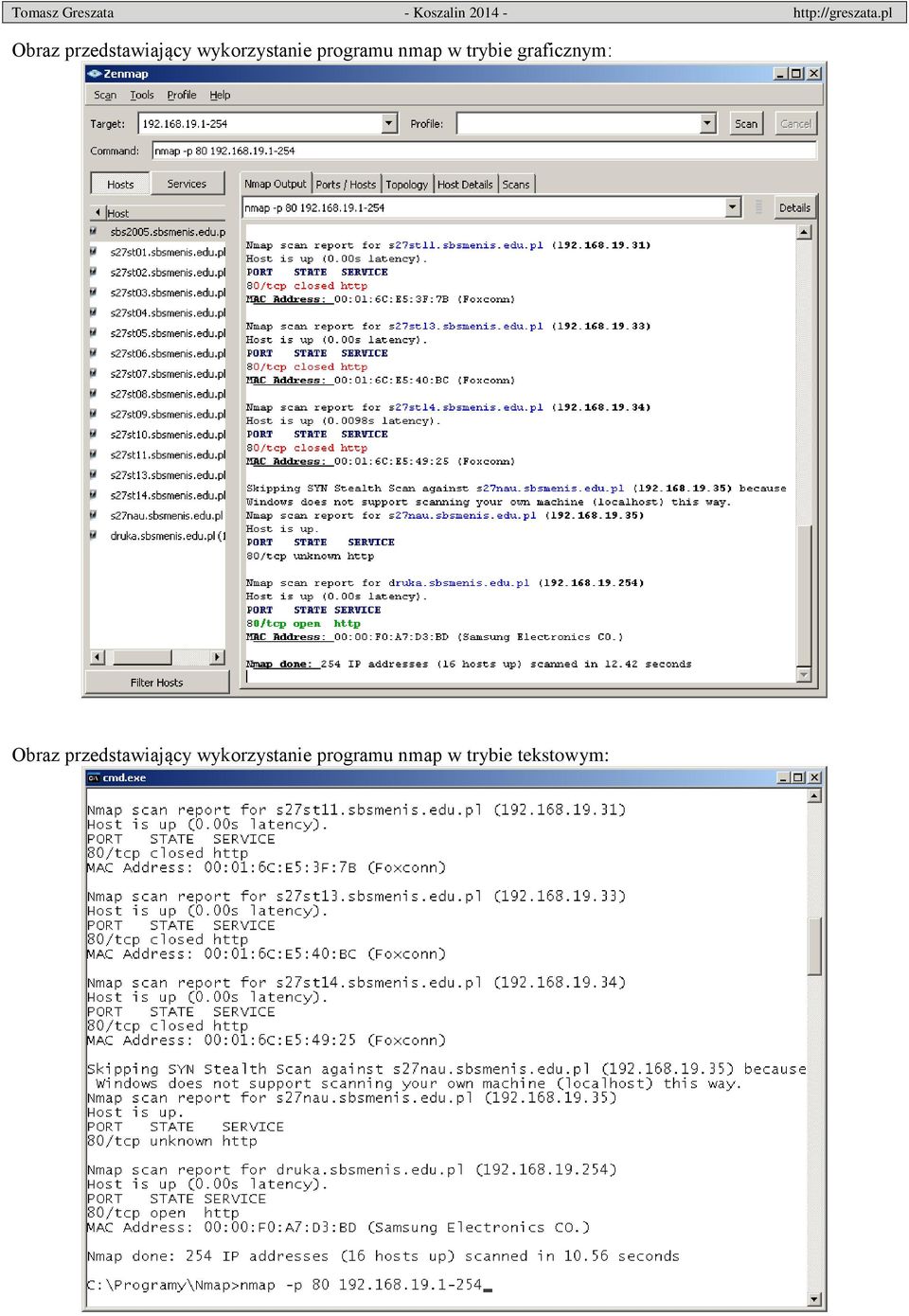Select host s27st07.sbsmenis.edu.pl
This screenshot has width=909, height=1316.
pyautogui.click(x=168, y=374)
